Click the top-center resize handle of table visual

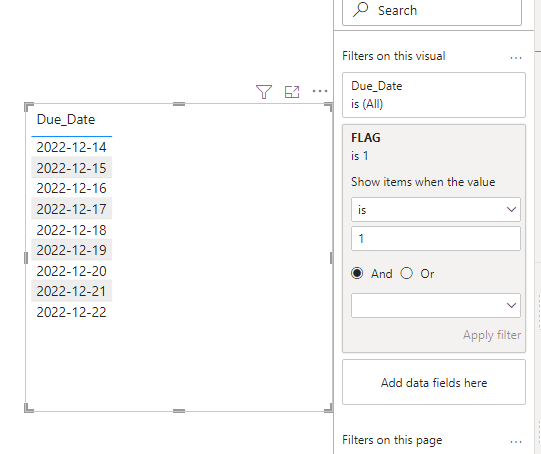click(x=179, y=104)
